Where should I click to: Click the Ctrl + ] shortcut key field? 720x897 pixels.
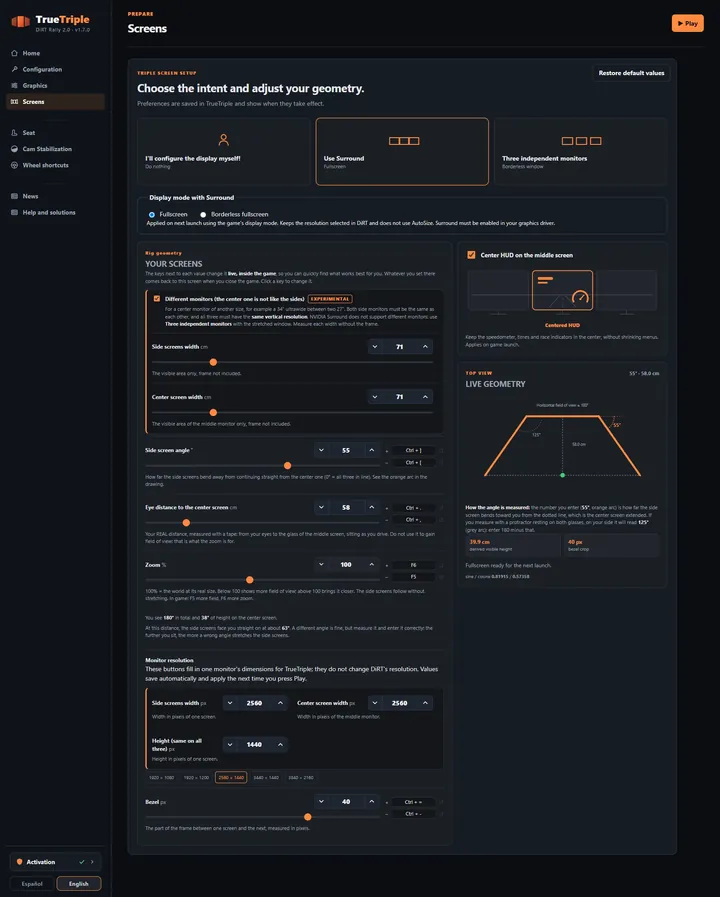click(x=413, y=450)
